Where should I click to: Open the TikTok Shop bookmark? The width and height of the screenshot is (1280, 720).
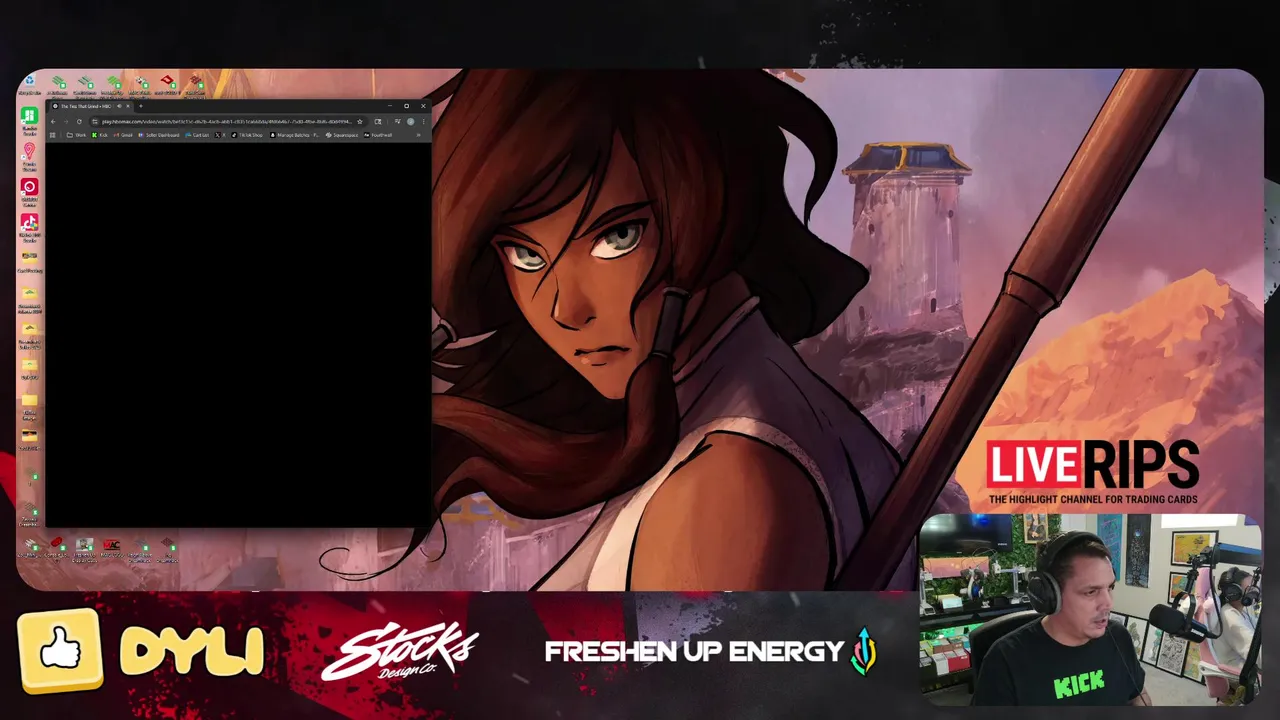(247, 135)
